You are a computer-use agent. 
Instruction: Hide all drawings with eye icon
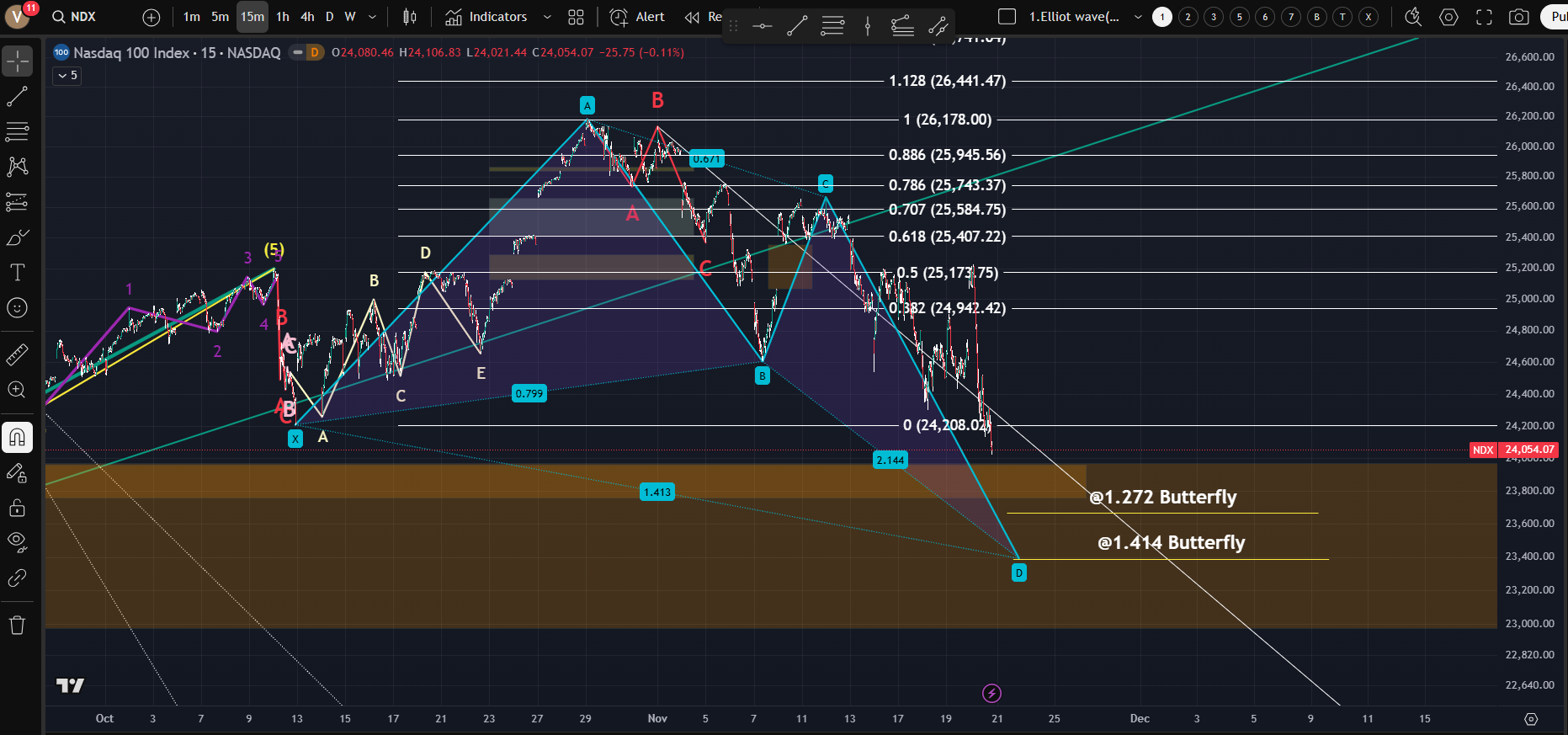17,541
